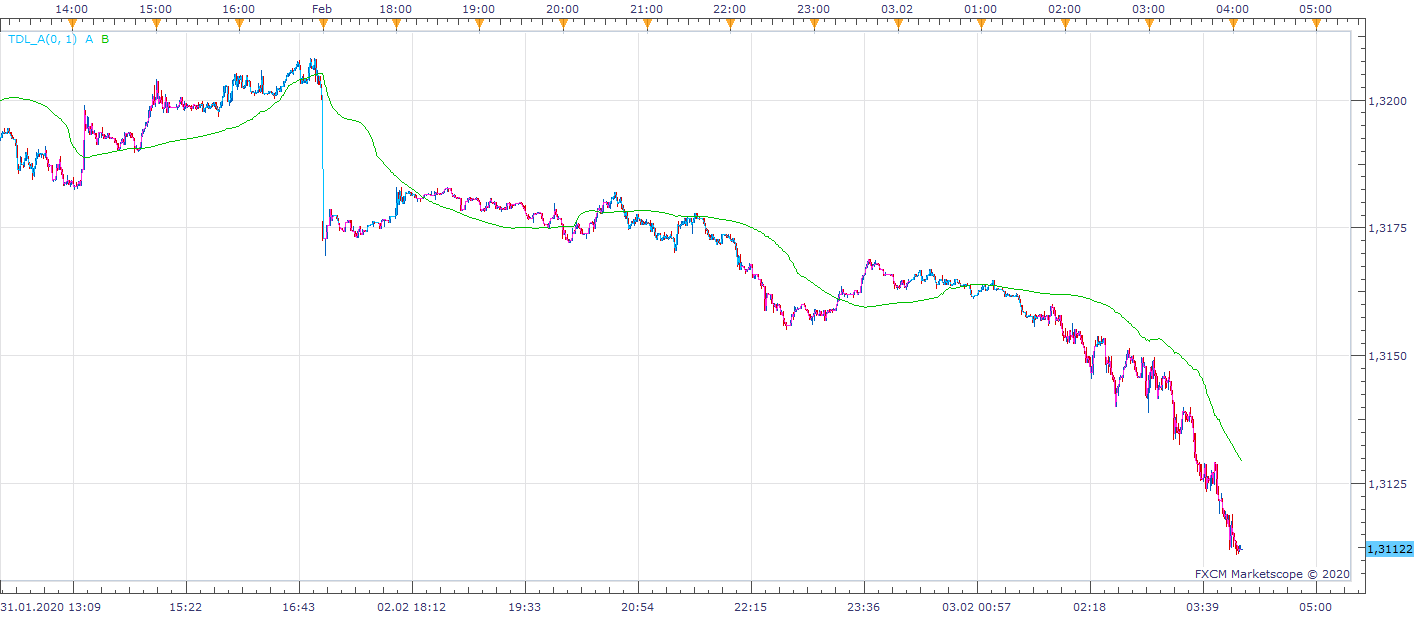
Task: Click the orange marker under 21:00
Action: click(646, 23)
